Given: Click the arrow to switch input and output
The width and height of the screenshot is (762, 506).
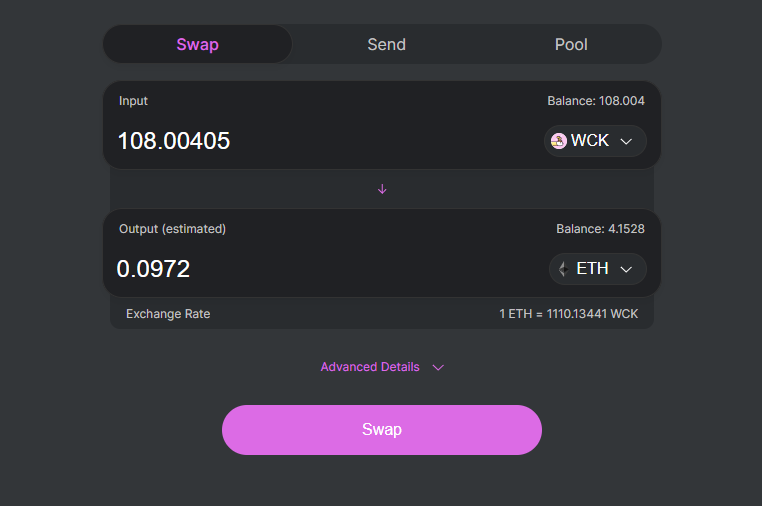Looking at the screenshot, I should coord(382,189).
